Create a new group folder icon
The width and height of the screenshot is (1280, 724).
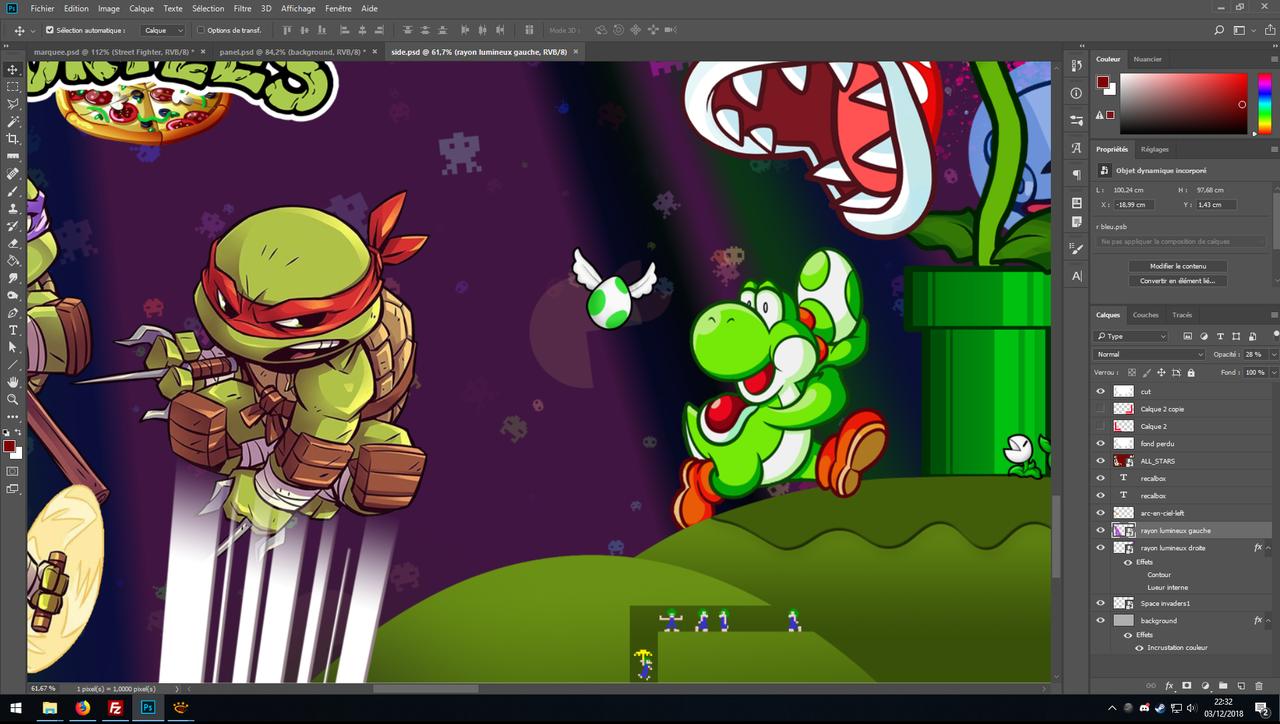(x=1222, y=686)
